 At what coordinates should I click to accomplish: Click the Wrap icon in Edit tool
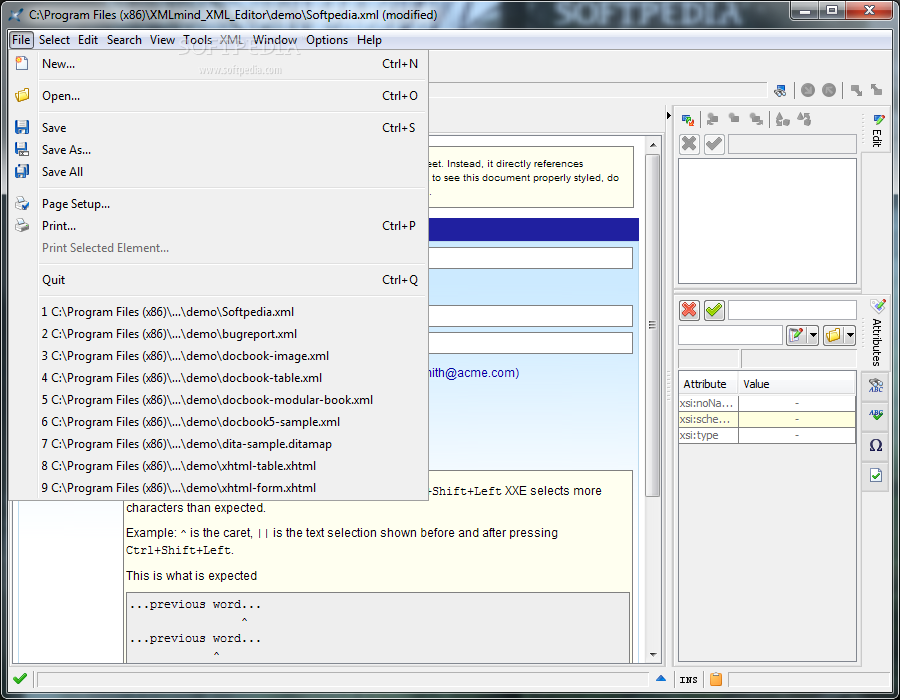click(804, 119)
